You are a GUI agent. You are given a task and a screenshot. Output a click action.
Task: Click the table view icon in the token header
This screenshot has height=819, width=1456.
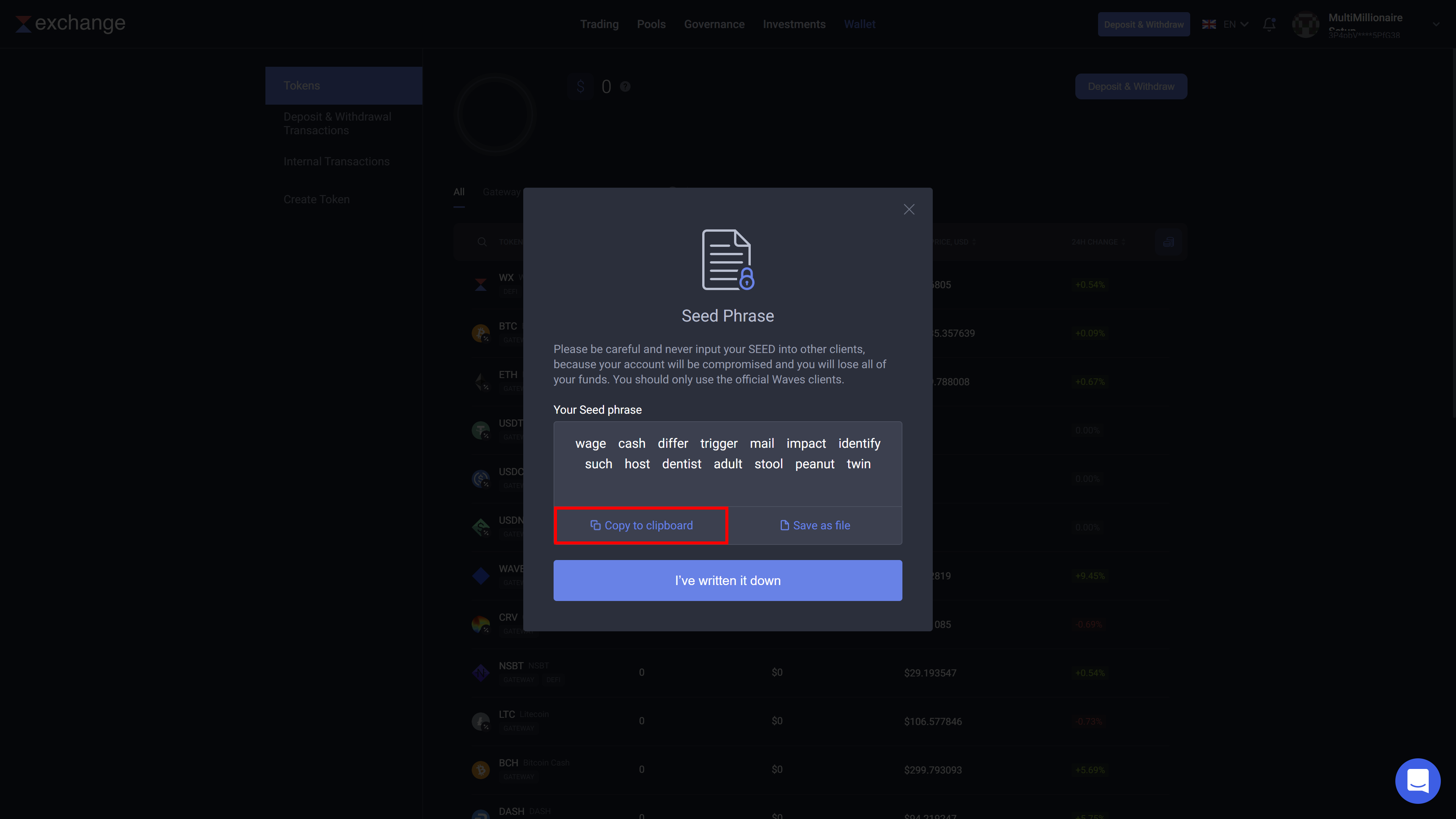[1168, 242]
